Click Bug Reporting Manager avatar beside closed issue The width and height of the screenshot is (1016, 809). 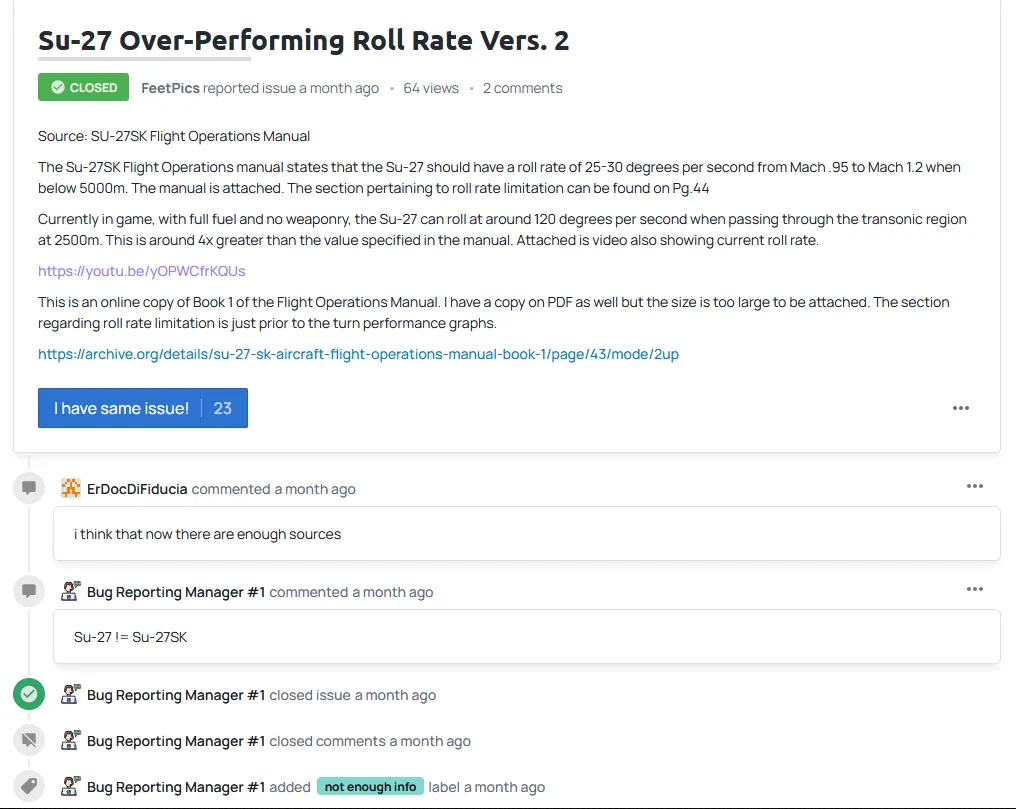coord(70,695)
